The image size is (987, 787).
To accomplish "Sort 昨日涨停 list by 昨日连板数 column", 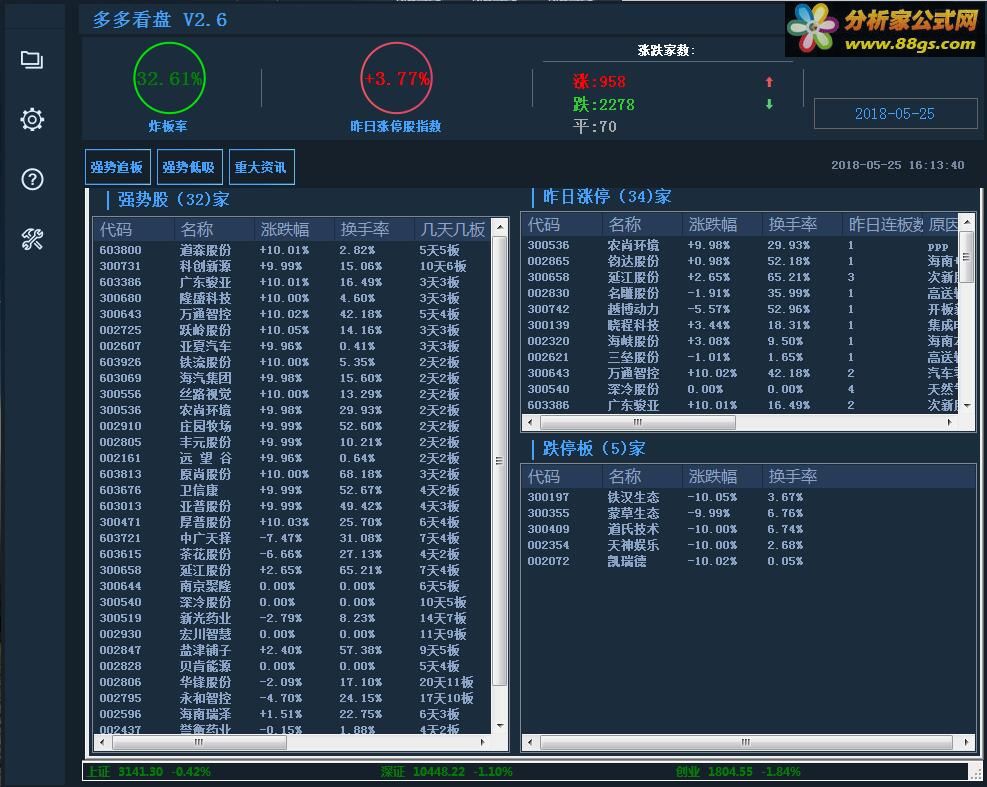I will [x=884, y=224].
